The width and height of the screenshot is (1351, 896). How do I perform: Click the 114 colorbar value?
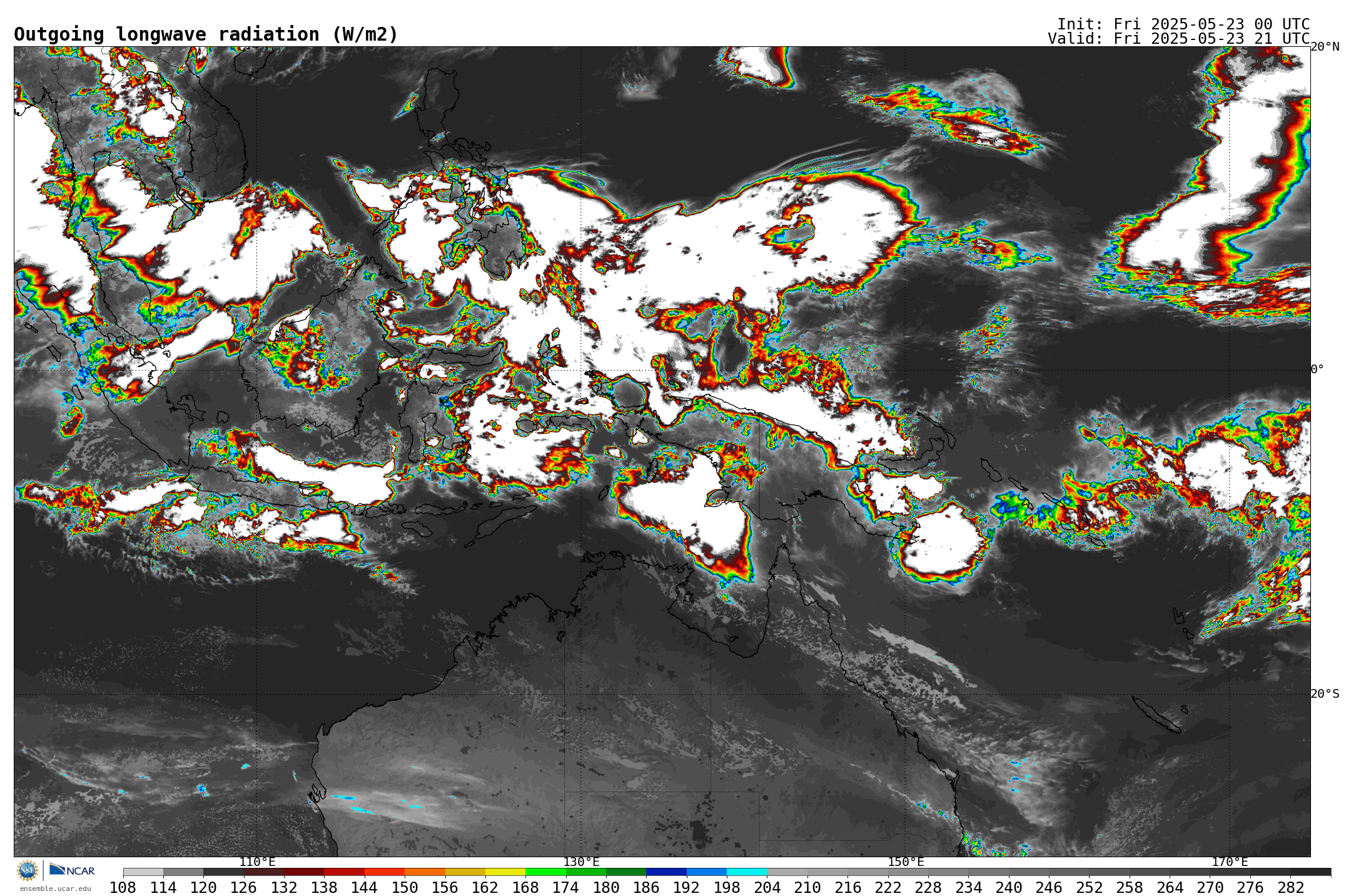[x=163, y=887]
